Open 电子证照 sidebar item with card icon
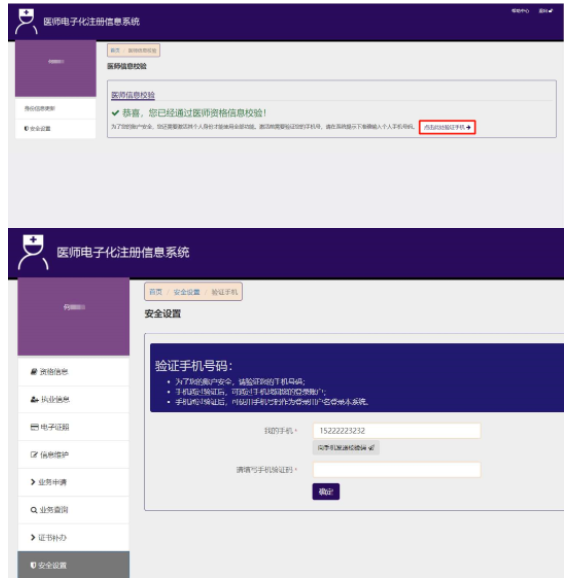Screen dimensions: 573x581 [x=73, y=427]
